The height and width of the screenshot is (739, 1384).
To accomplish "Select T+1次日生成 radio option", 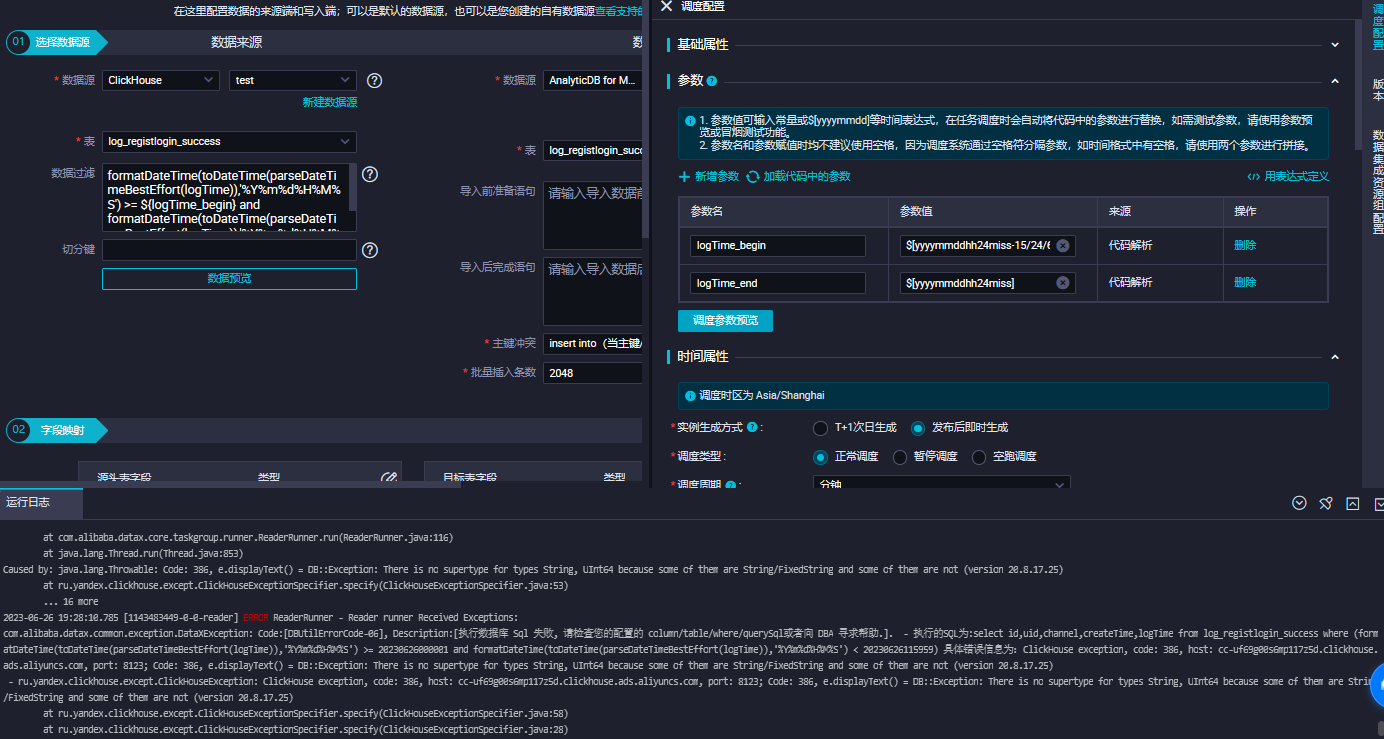I will point(821,428).
